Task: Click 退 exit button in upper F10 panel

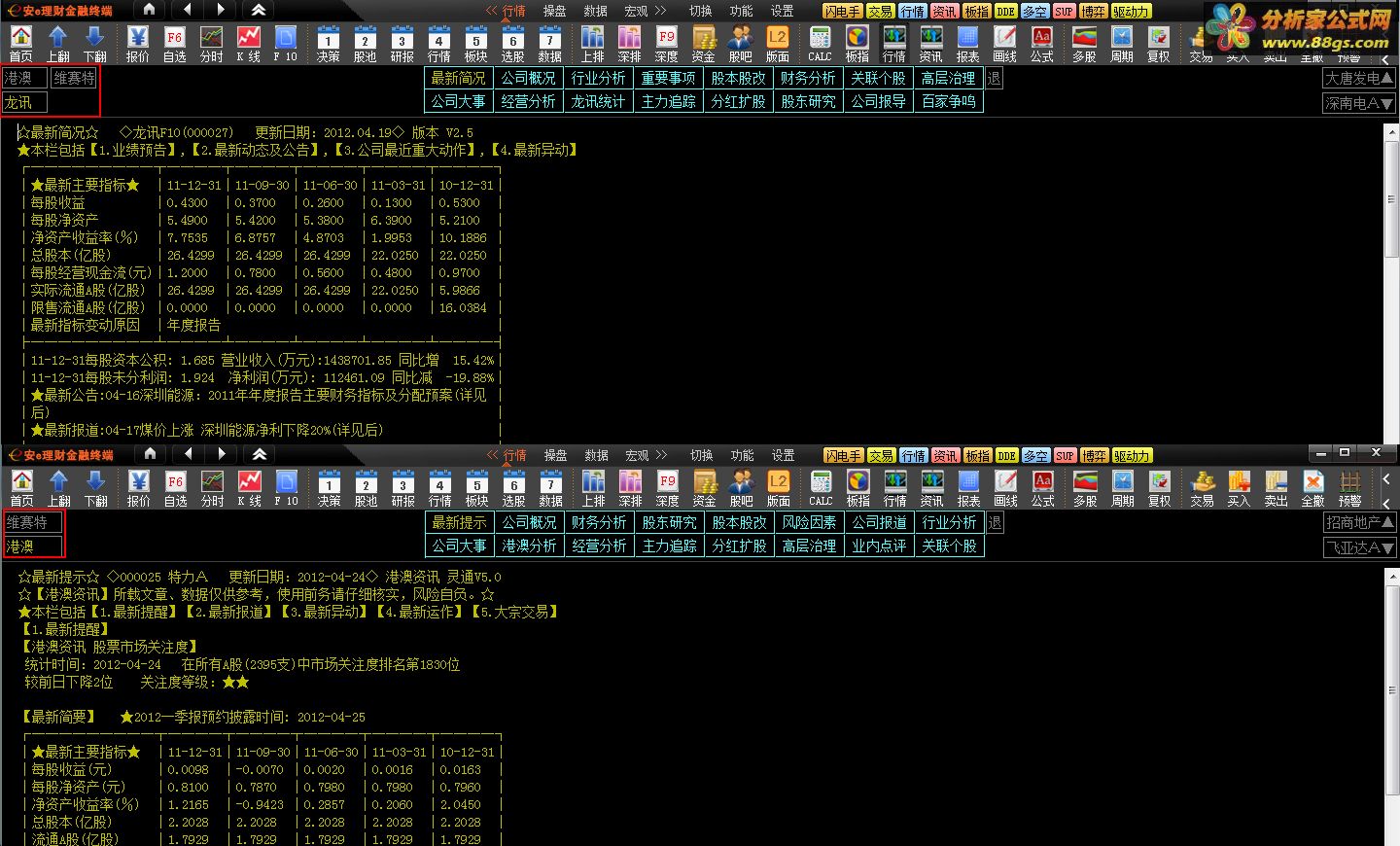Action: click(x=994, y=78)
